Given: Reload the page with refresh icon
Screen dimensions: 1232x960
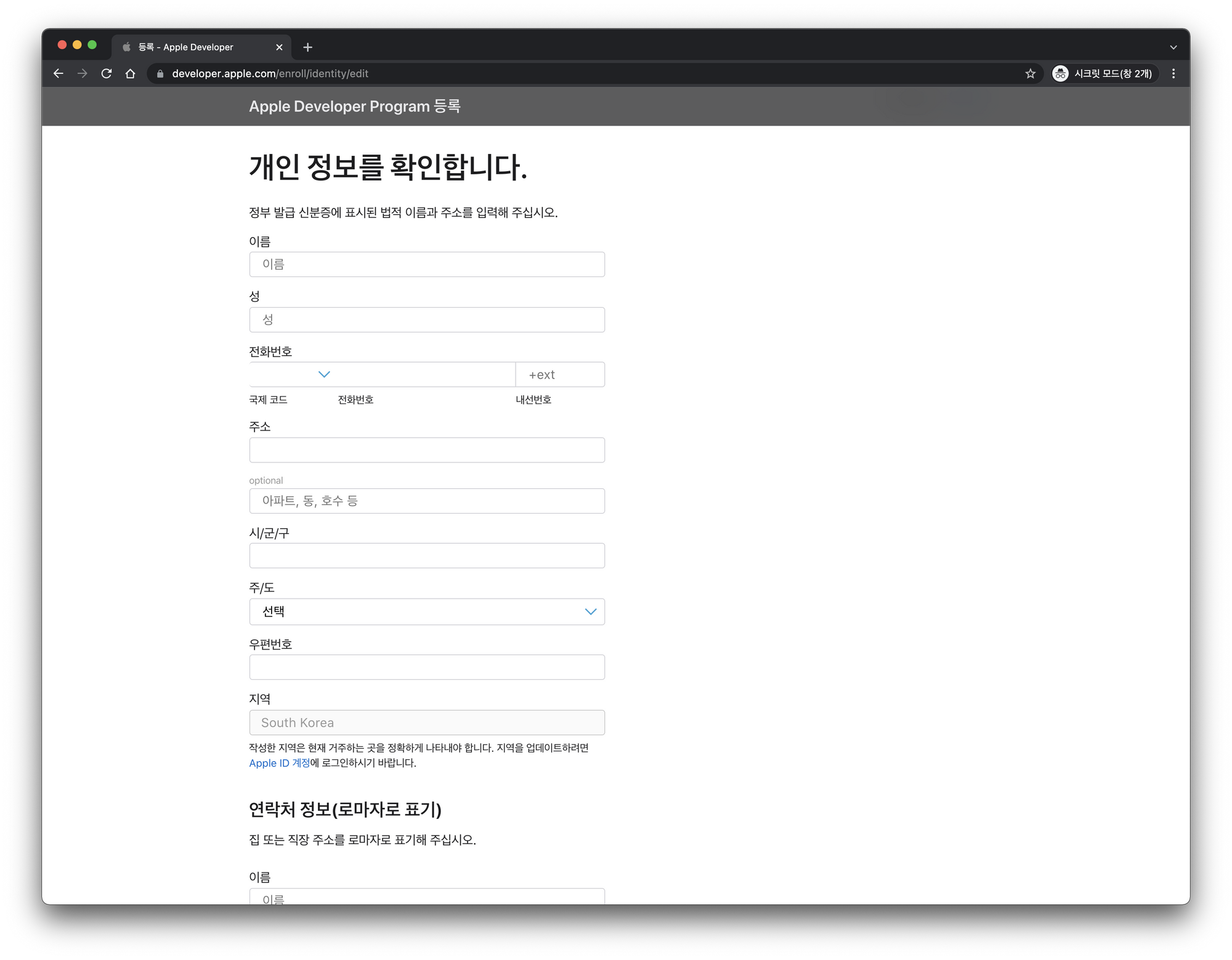Looking at the screenshot, I should (x=107, y=73).
